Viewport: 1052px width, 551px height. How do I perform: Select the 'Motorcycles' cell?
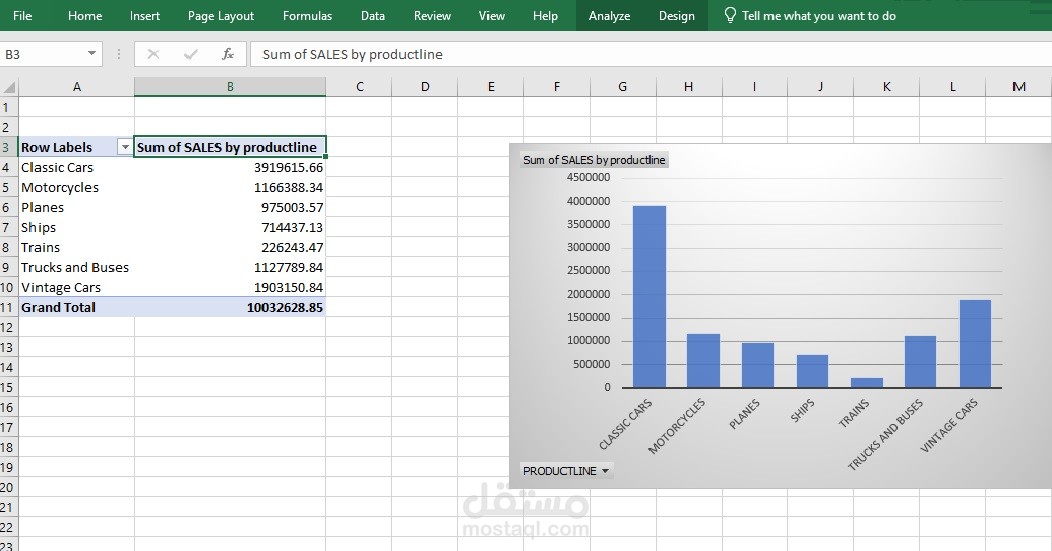tap(76, 187)
